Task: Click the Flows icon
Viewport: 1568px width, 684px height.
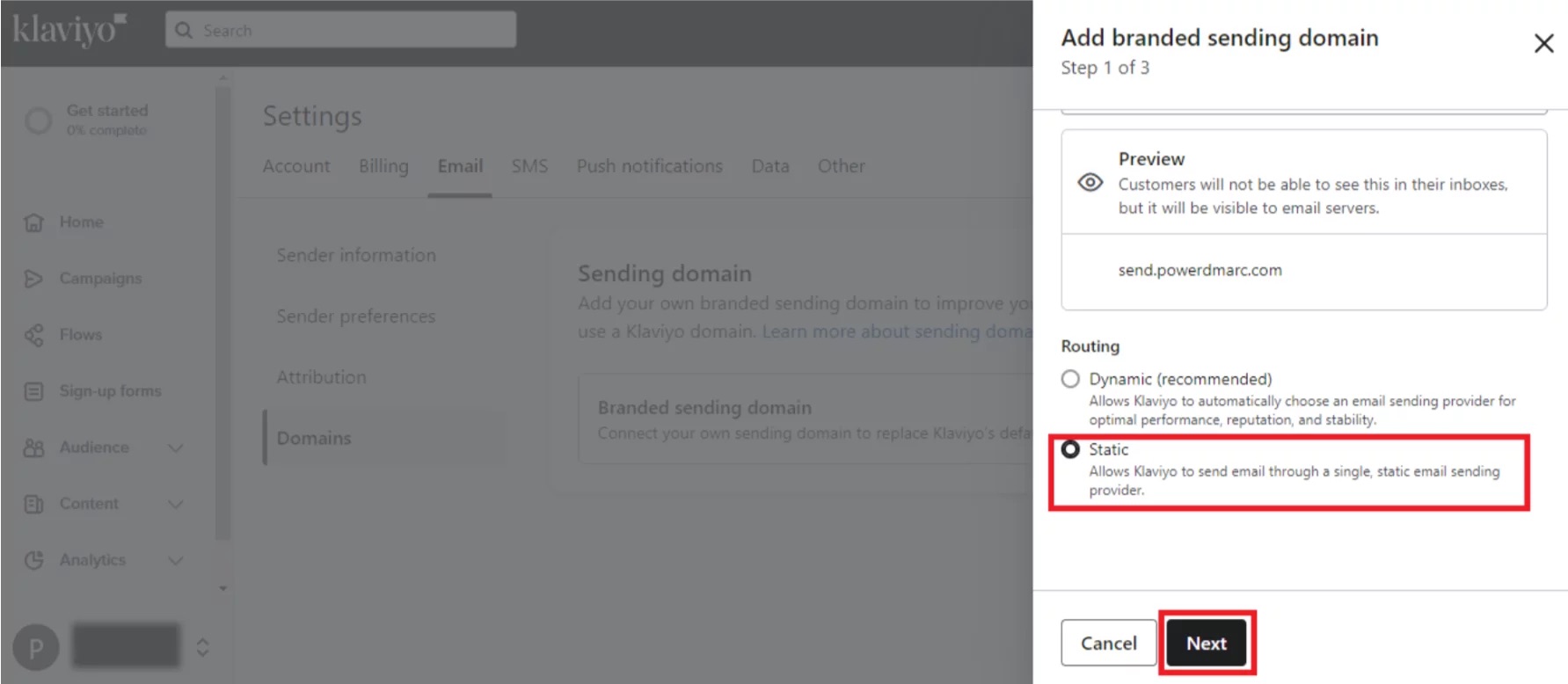Action: [33, 335]
